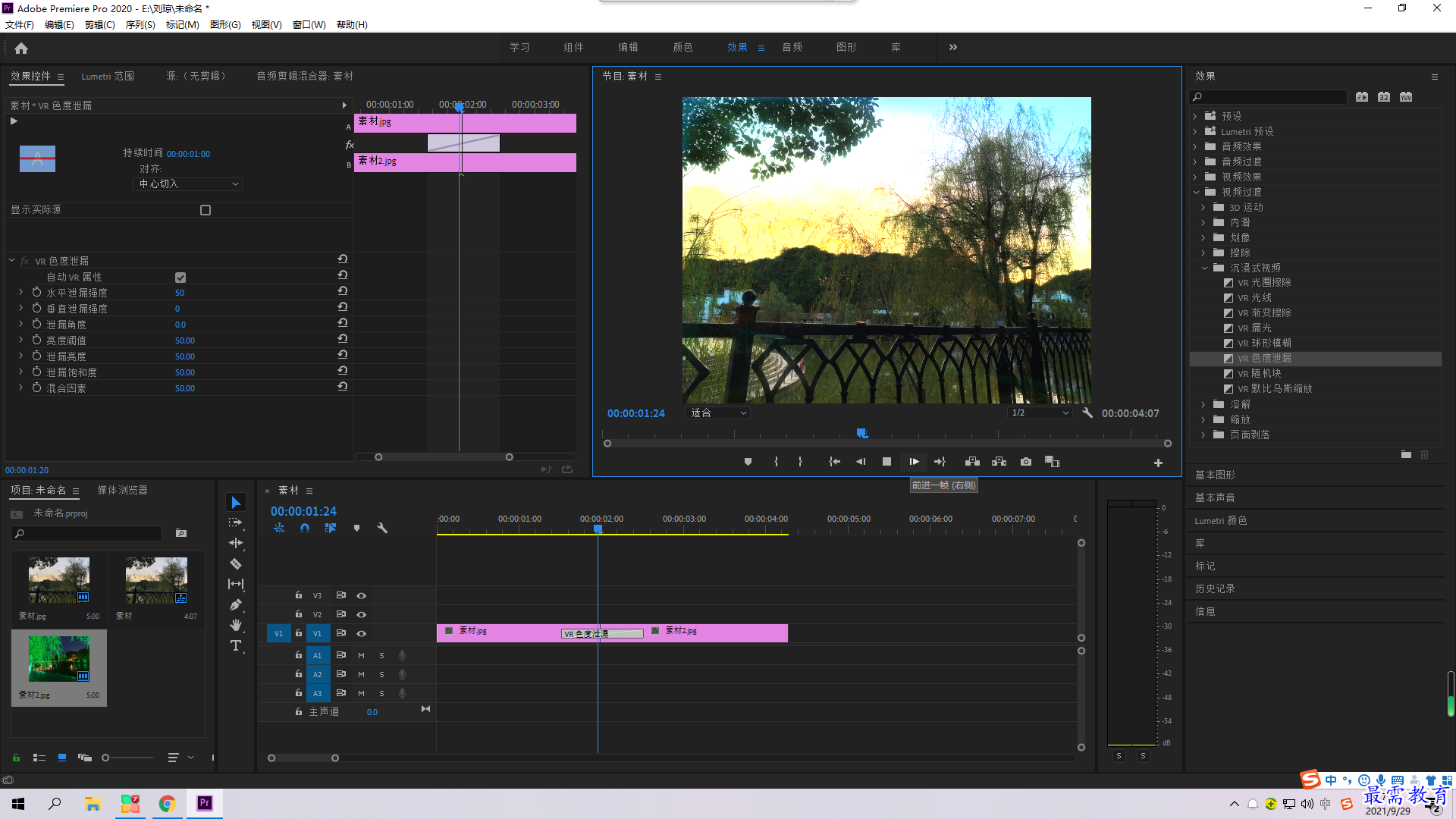Click New Bin icon in project panel

coord(181,533)
